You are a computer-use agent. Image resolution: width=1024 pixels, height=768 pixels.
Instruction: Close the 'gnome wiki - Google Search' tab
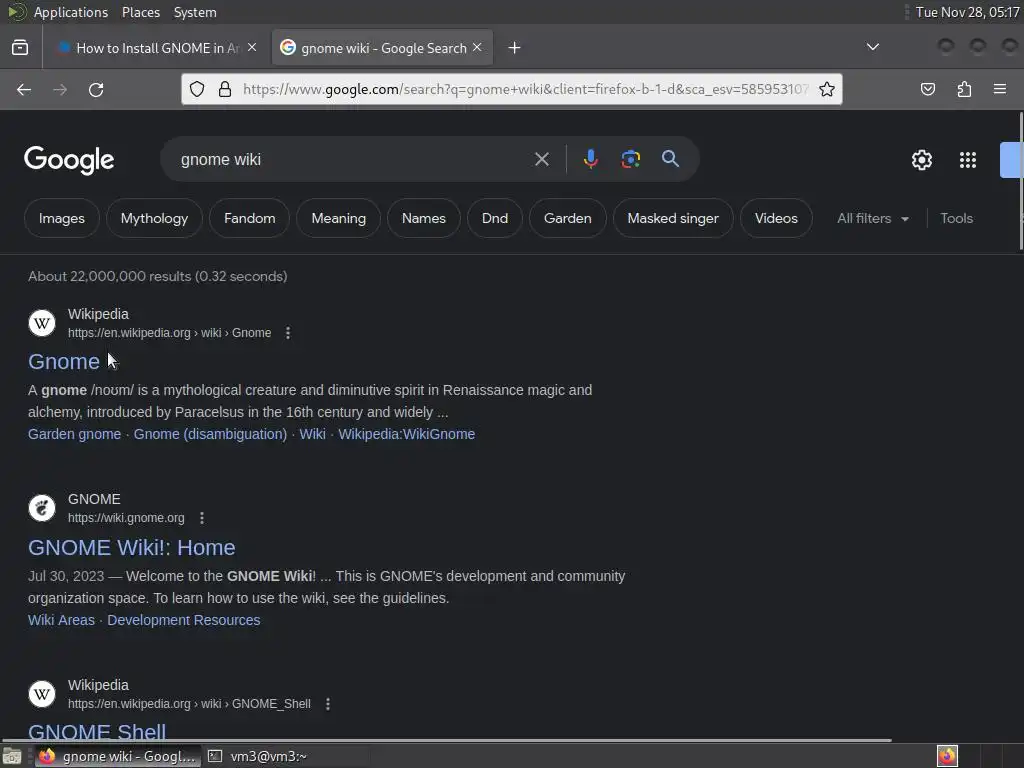click(477, 48)
